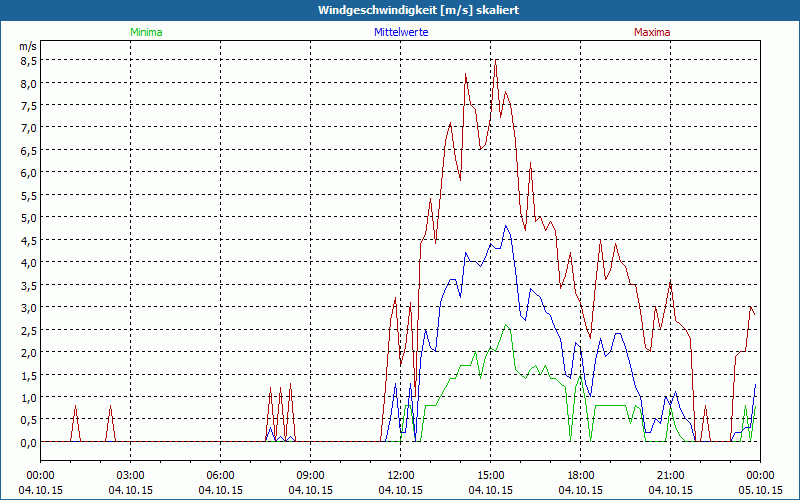
Task: Click the 2,0 y-axis value
Action: pyautogui.click(x=28, y=353)
